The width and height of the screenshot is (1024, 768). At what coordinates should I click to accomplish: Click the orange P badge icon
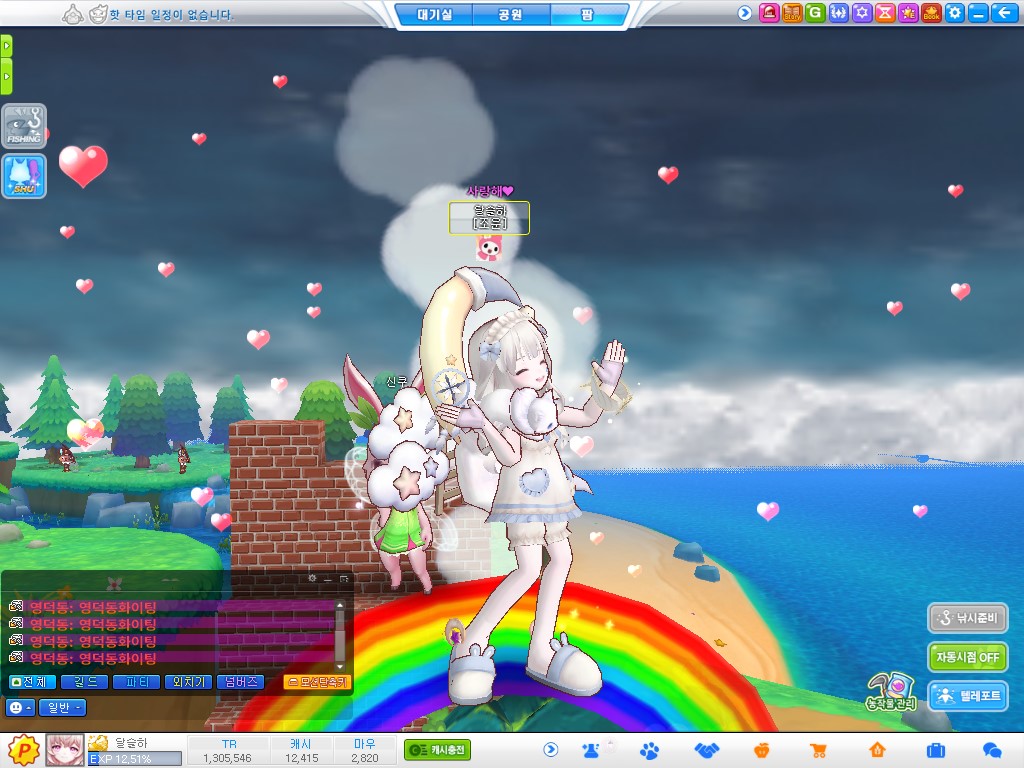[24, 750]
